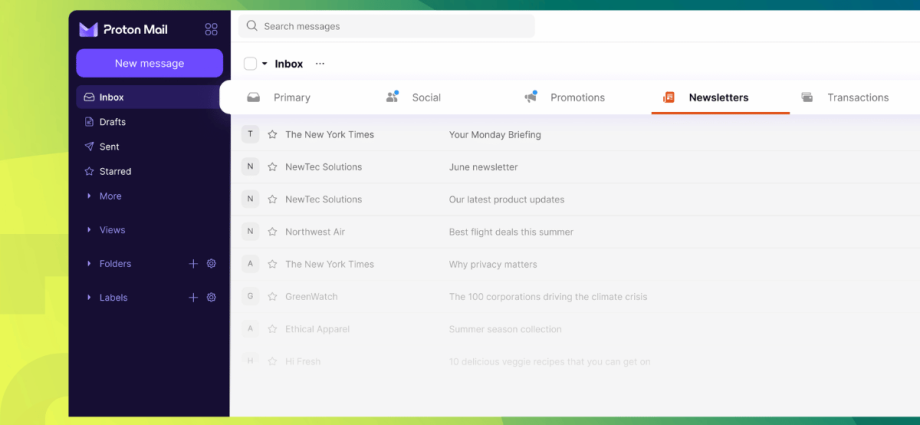Click the Social tab people icon
This screenshot has width=920, height=425.
coord(392,97)
